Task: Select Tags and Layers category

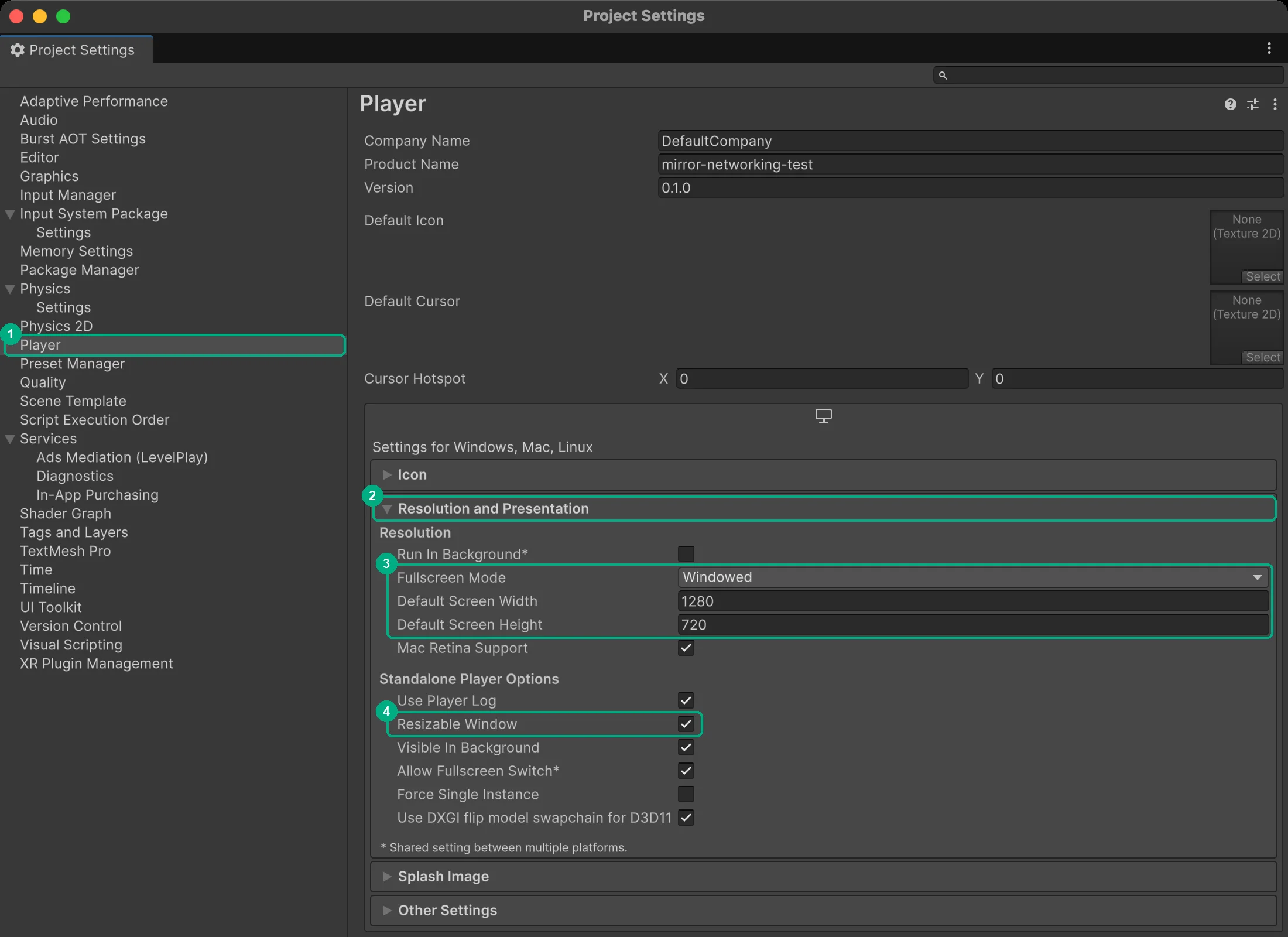Action: pyautogui.click(x=74, y=532)
